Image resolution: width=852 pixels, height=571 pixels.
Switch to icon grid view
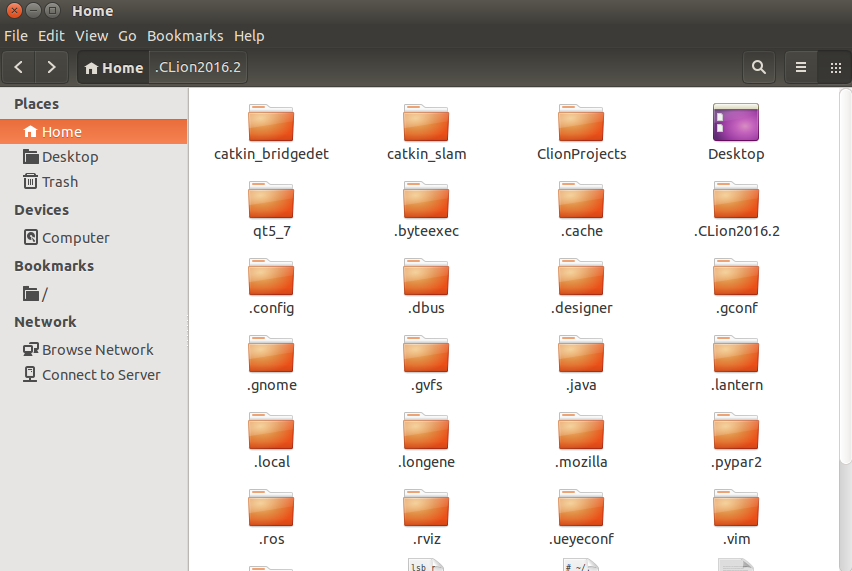pos(835,67)
